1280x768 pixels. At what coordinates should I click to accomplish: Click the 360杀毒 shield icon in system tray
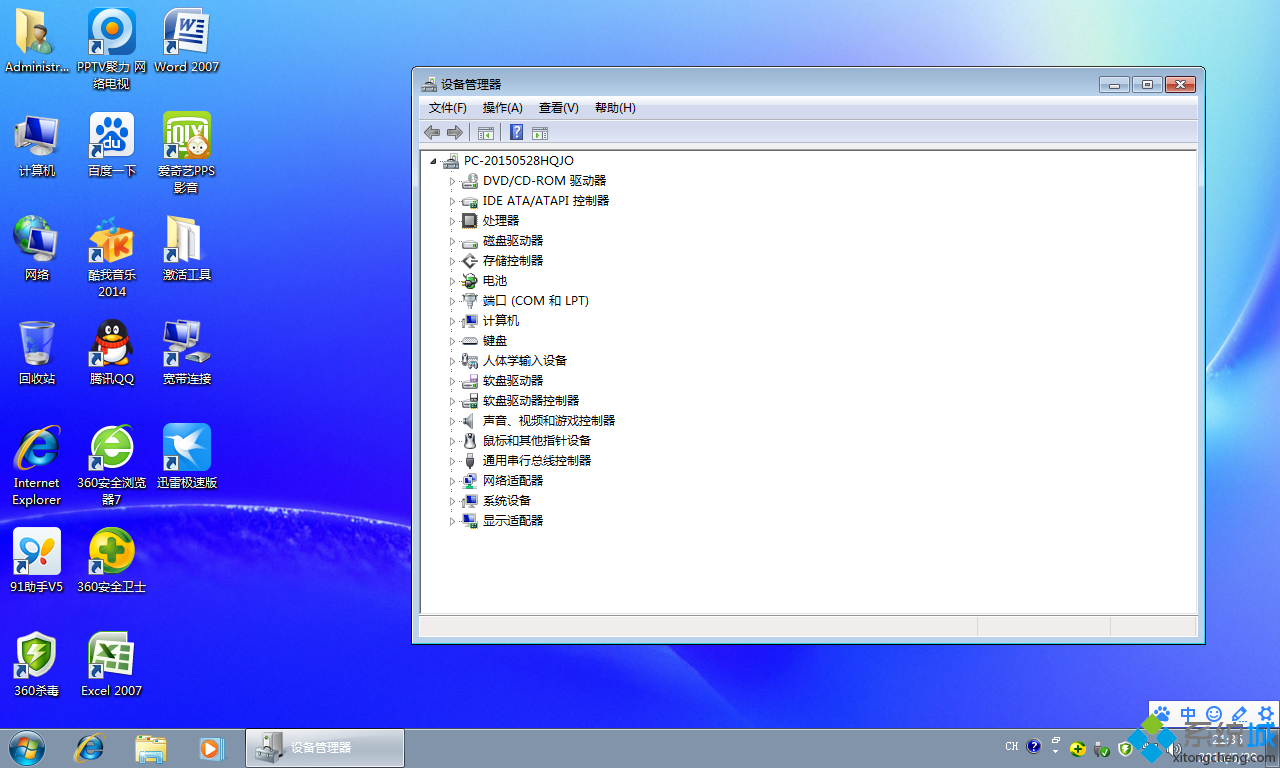[1124, 748]
